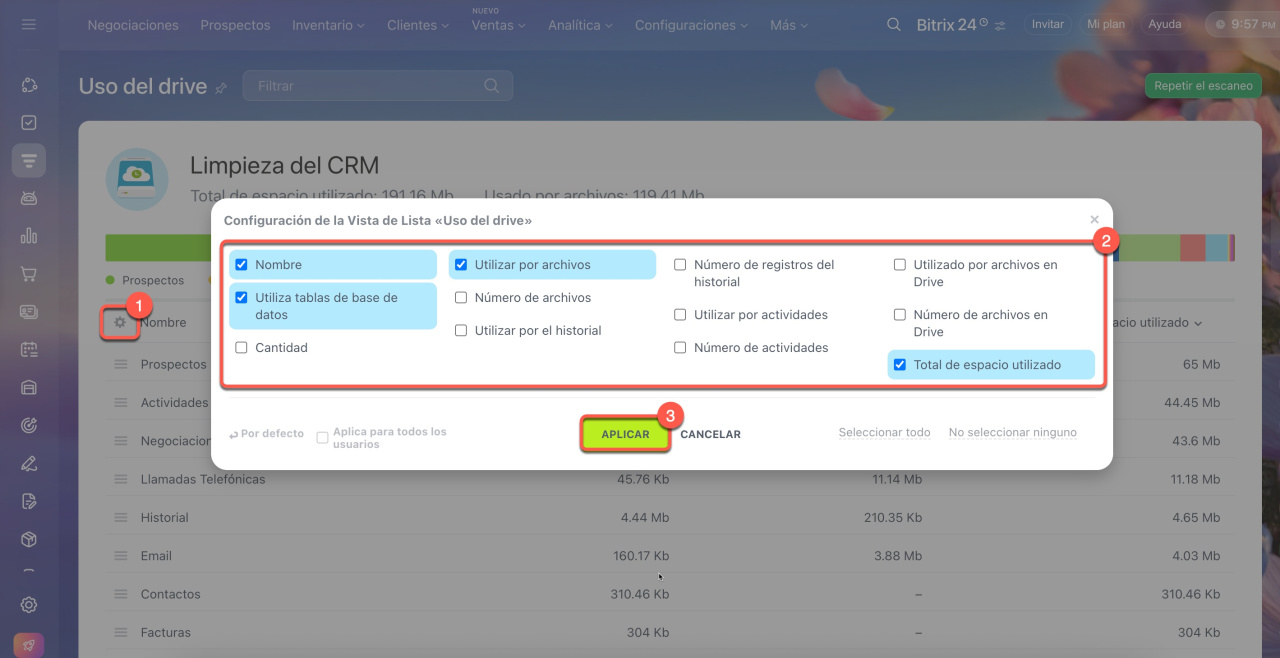1280x658 pixels.
Task: Click the gear icon beside Nombre column
Action: pyautogui.click(x=120, y=322)
